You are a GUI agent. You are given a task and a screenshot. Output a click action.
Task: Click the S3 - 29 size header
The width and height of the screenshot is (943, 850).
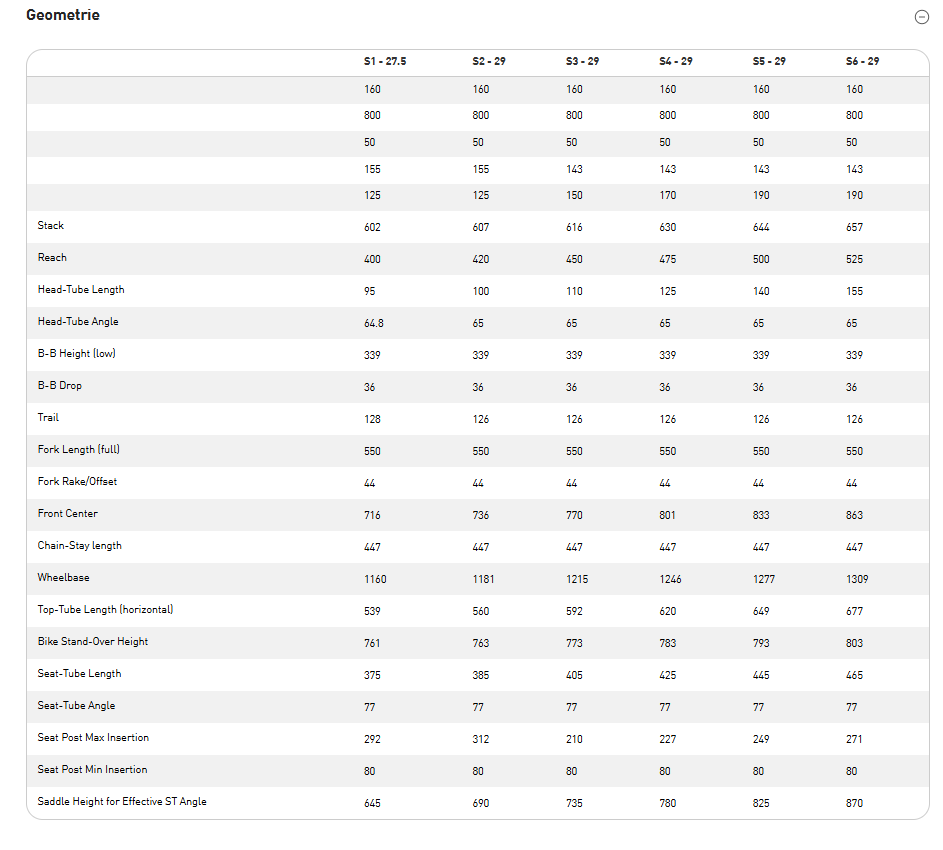582,62
